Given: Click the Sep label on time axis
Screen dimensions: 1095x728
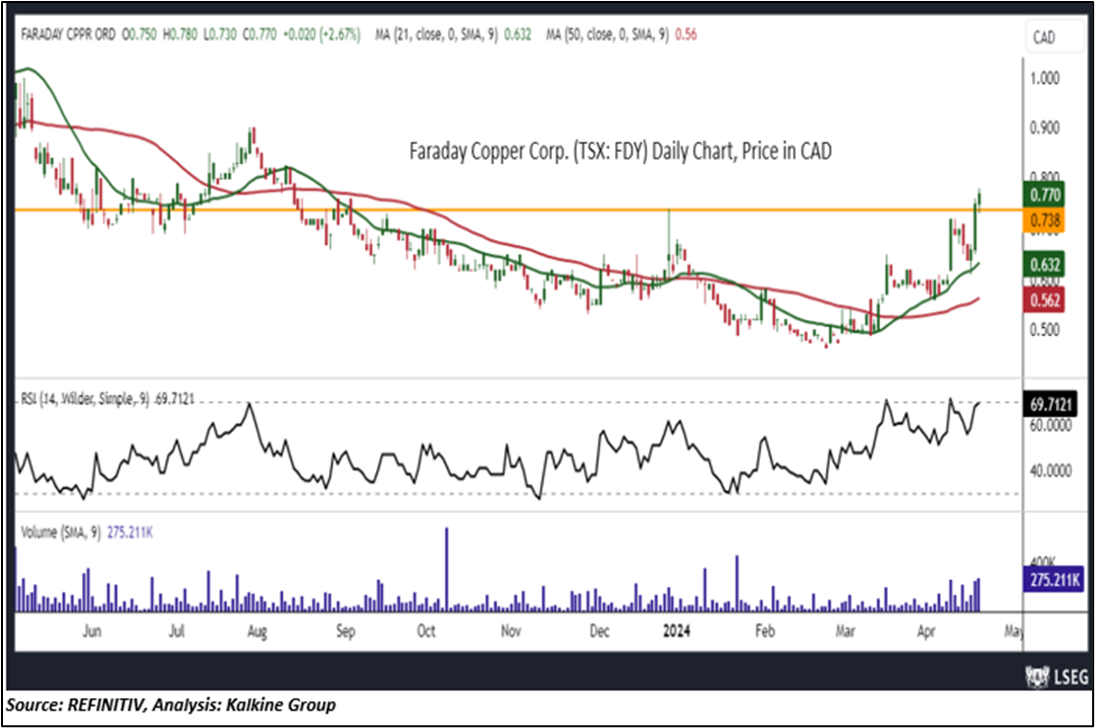Looking at the screenshot, I should [x=346, y=632].
